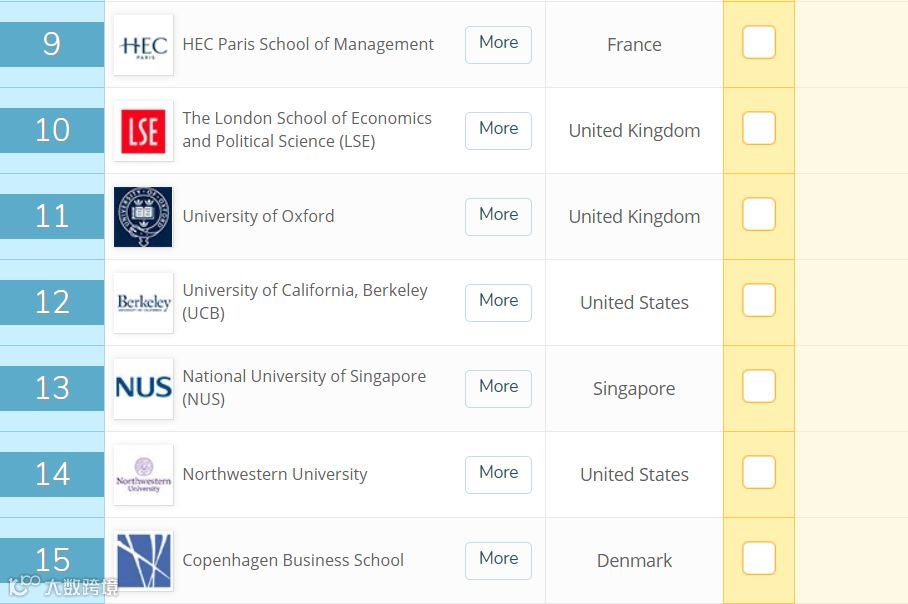This screenshot has width=908, height=604.
Task: Show More for UC Berkeley
Action: pos(498,303)
